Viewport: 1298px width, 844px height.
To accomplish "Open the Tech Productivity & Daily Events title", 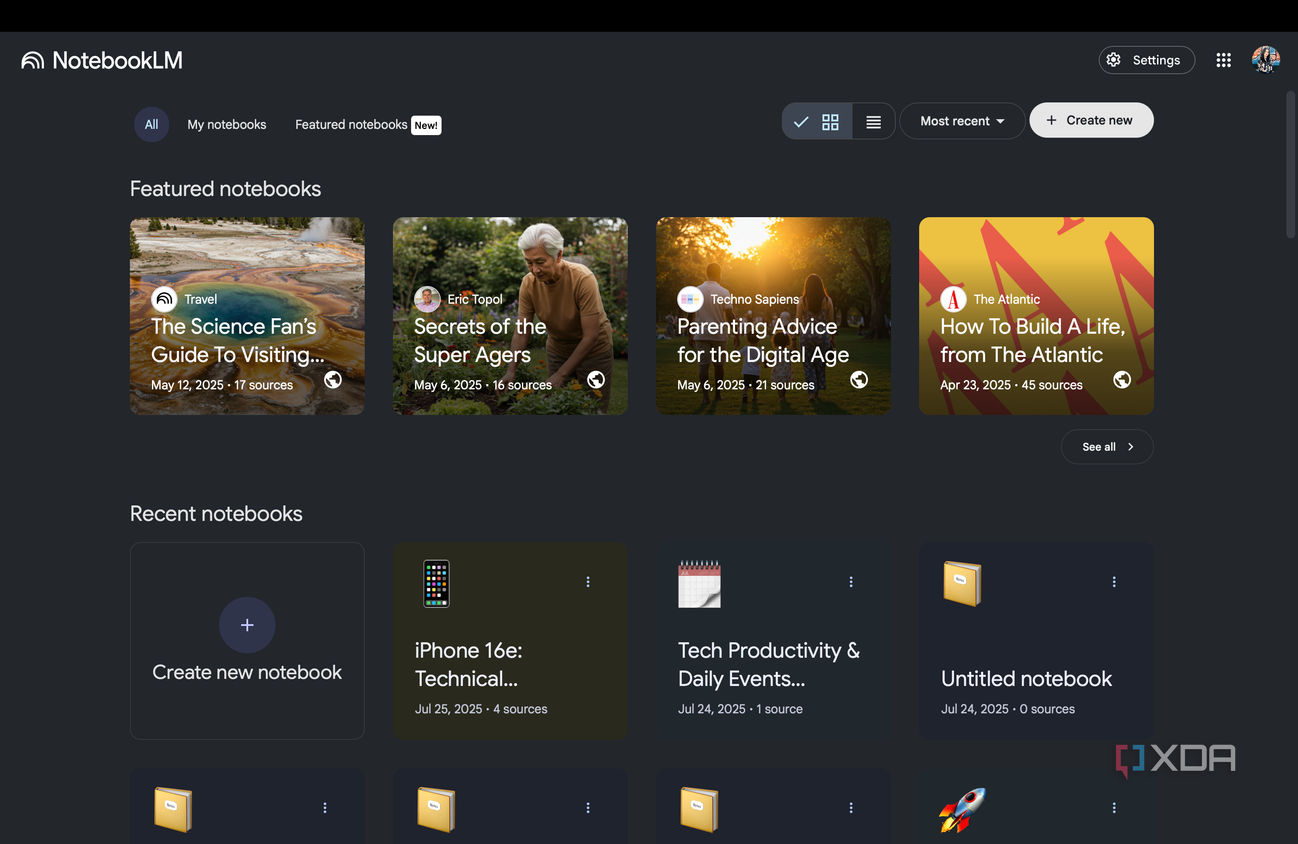I will click(x=768, y=664).
